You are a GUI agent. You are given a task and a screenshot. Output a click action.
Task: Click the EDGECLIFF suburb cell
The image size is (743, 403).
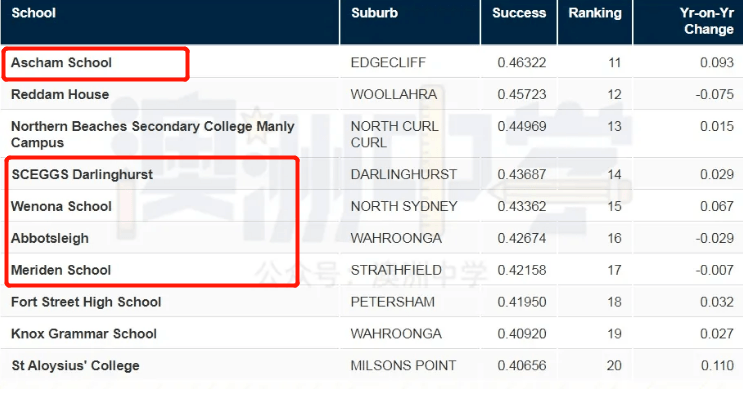click(x=388, y=63)
